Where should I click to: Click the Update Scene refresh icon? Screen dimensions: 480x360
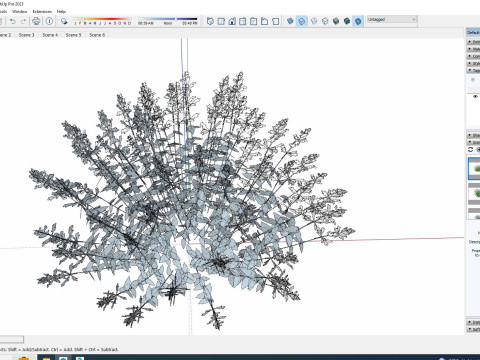coord(470,150)
